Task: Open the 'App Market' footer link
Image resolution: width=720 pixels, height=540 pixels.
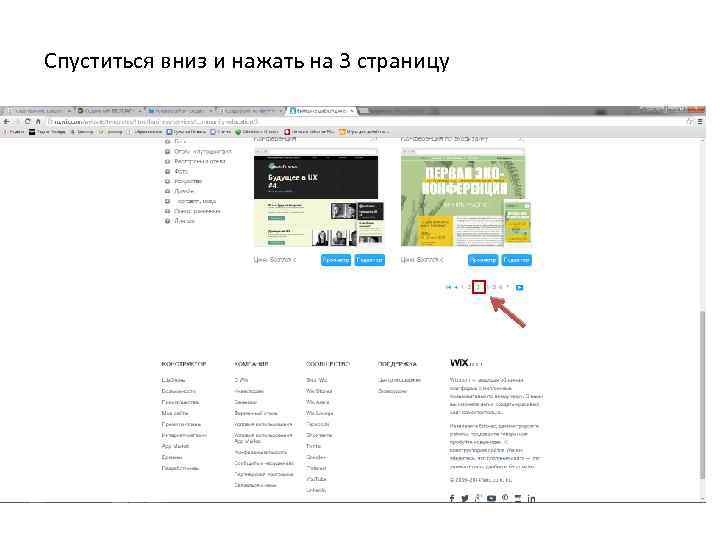Action: point(175,446)
